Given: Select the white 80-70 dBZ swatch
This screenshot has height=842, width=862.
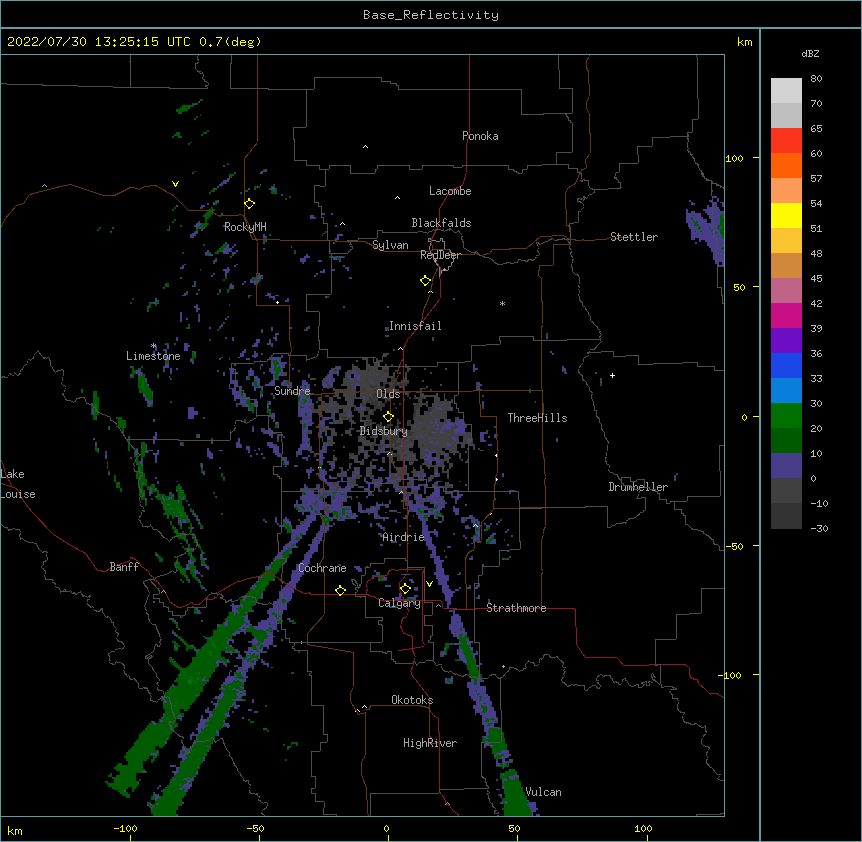Looking at the screenshot, I should 786,91.
